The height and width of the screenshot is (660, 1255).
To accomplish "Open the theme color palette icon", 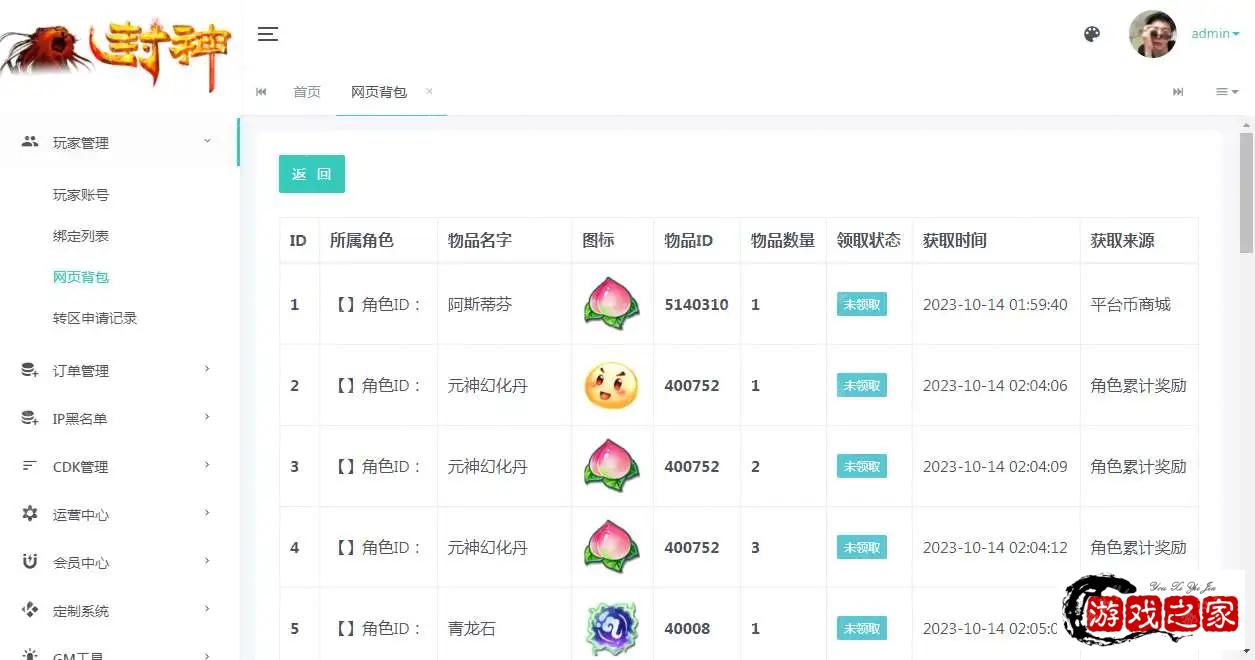I will 1092,34.
